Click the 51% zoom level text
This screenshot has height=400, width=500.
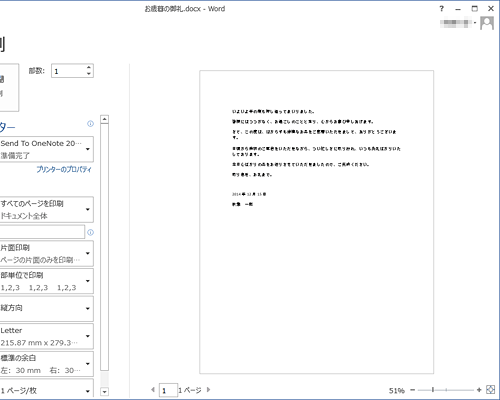click(x=397, y=390)
